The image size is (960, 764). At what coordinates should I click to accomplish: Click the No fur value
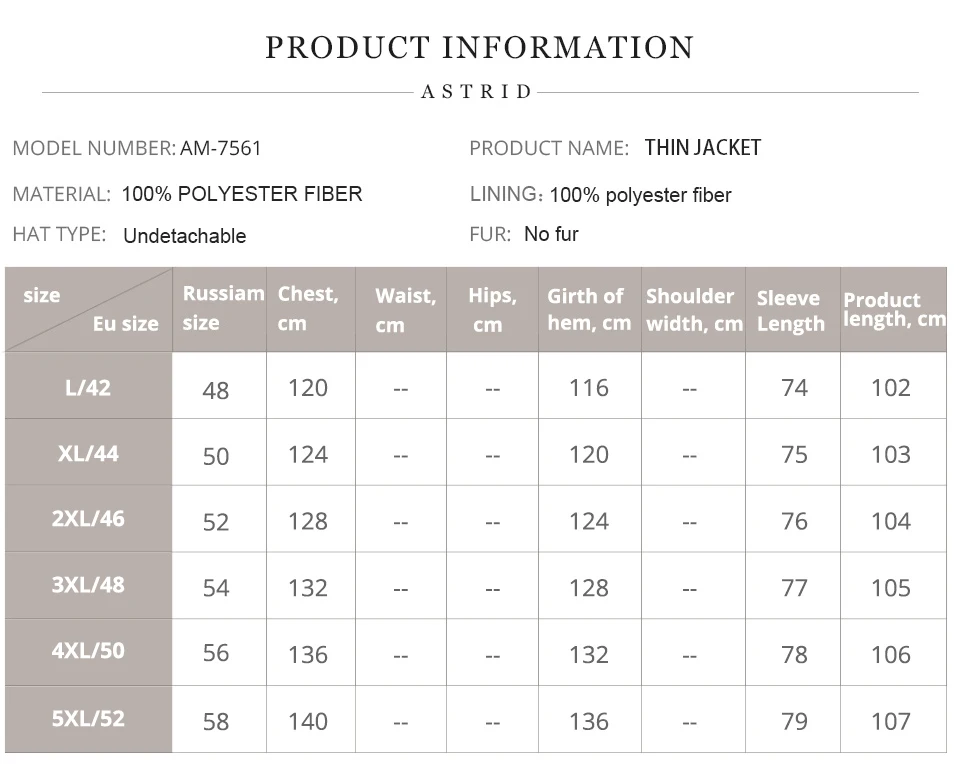pos(551,234)
